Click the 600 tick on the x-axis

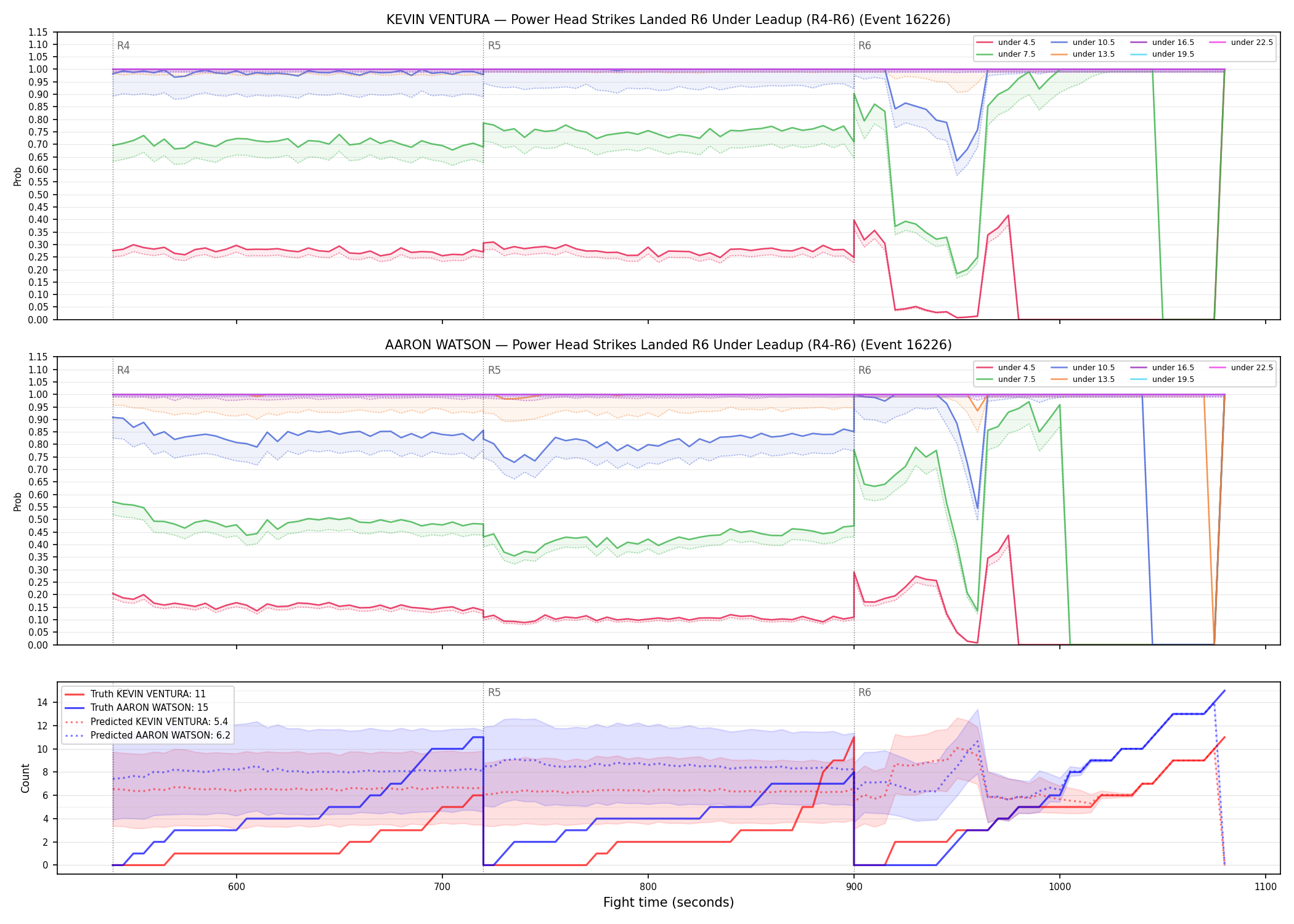[x=236, y=886]
